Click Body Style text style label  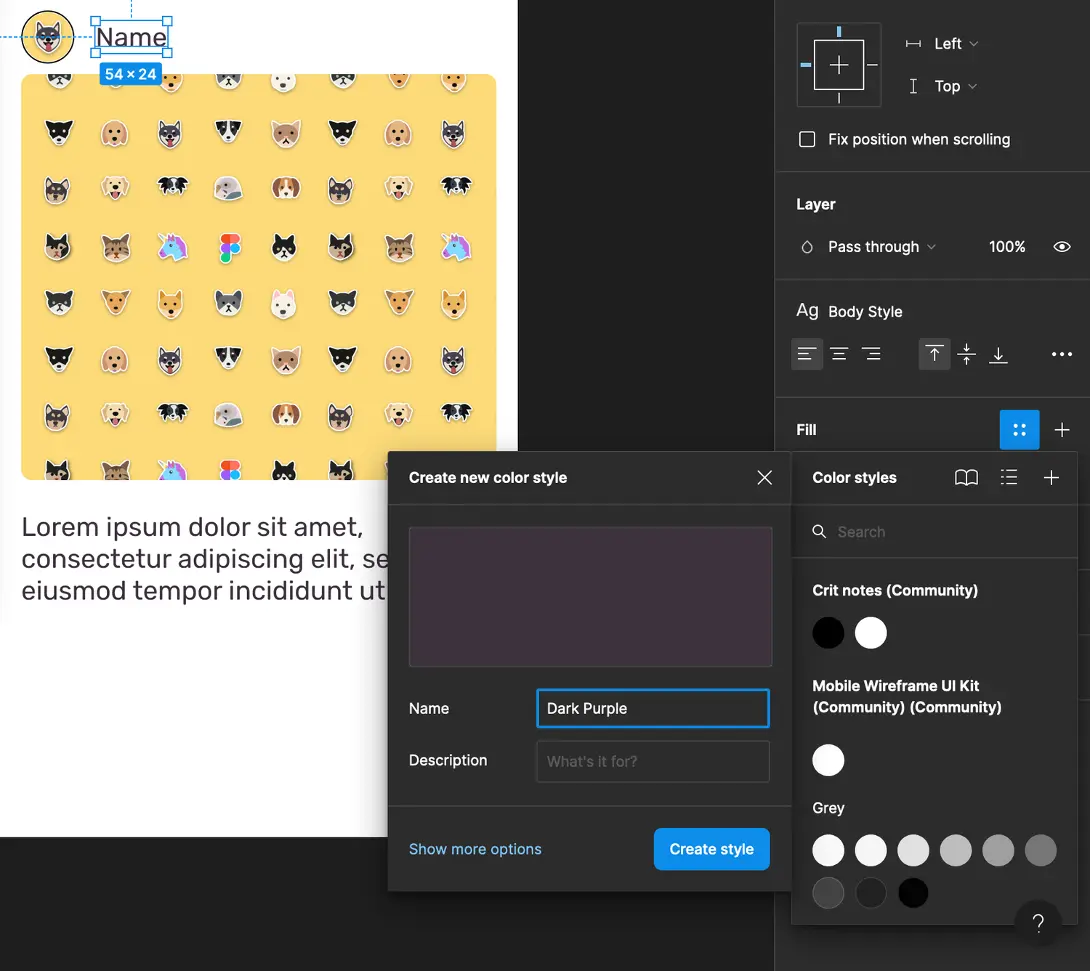pos(865,311)
